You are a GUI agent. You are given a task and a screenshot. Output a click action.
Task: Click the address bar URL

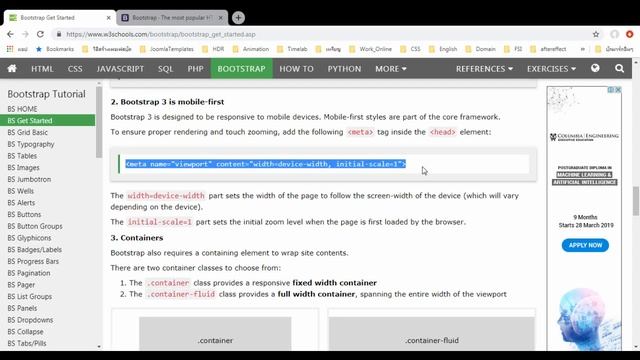coord(161,34)
